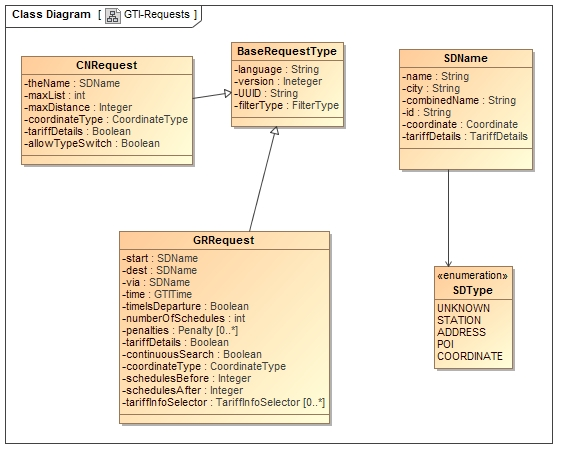Click the GTI-Requests diagram name label

[x=157, y=14]
